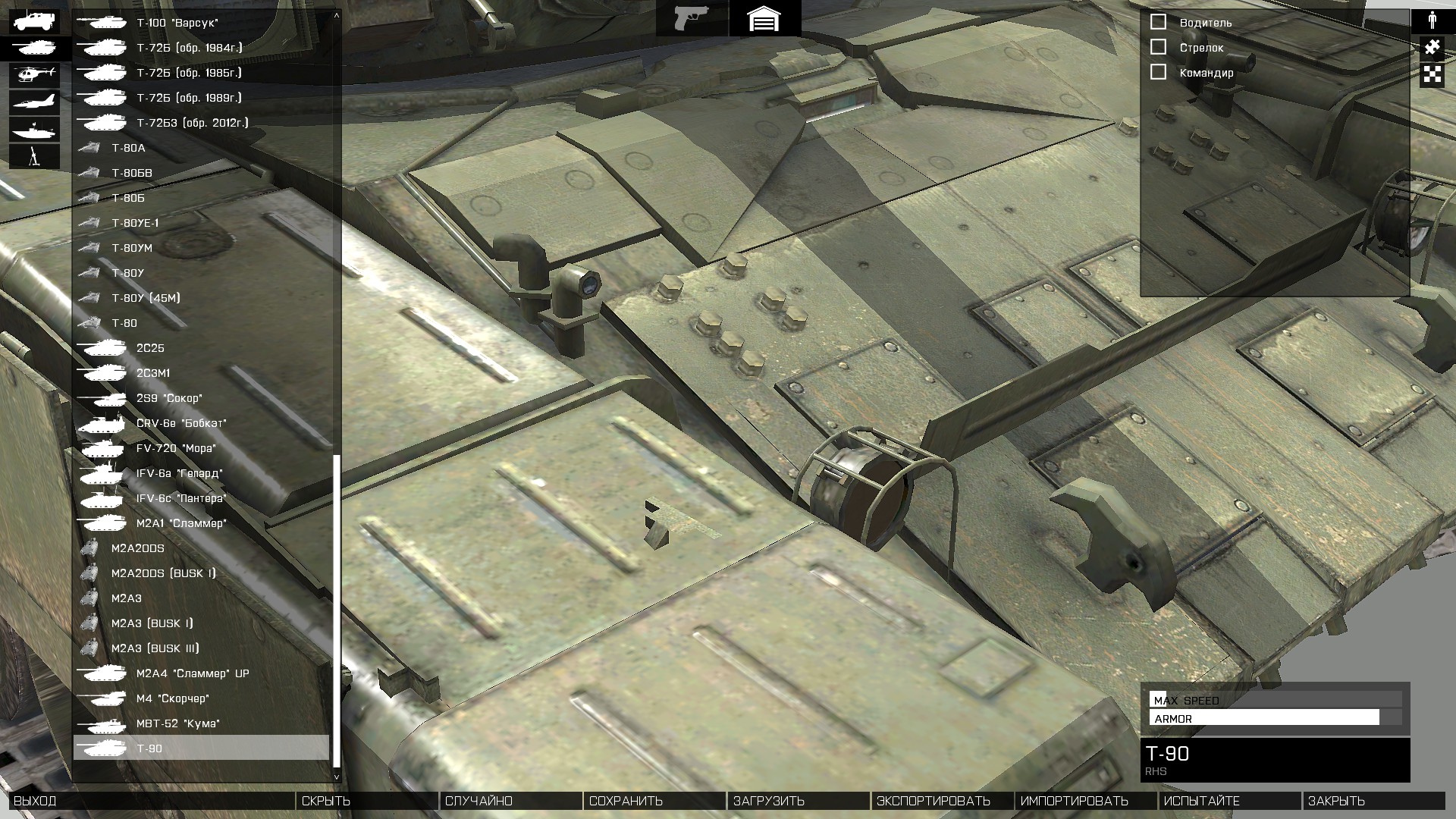Select the Boats category icon
1456x819 pixels.
tap(34, 129)
